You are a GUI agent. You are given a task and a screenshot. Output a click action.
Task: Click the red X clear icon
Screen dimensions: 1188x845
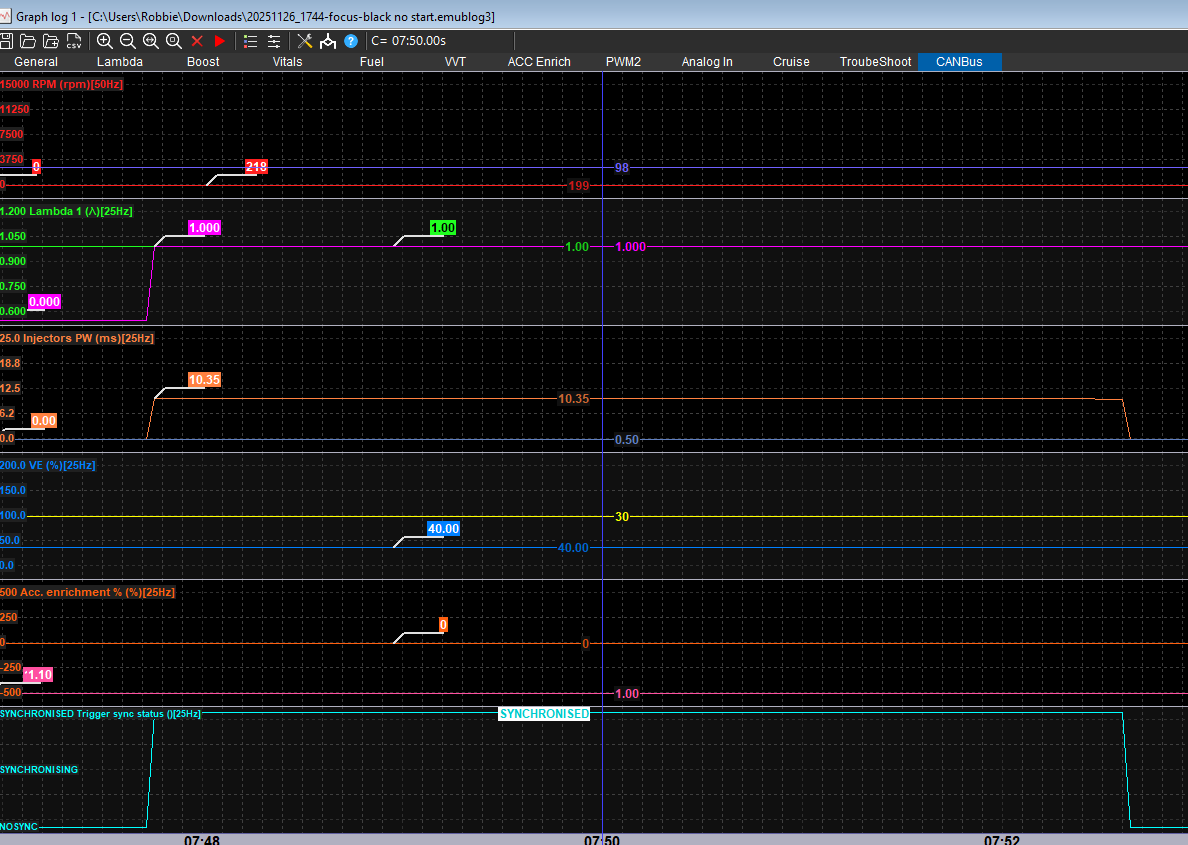tap(197, 41)
